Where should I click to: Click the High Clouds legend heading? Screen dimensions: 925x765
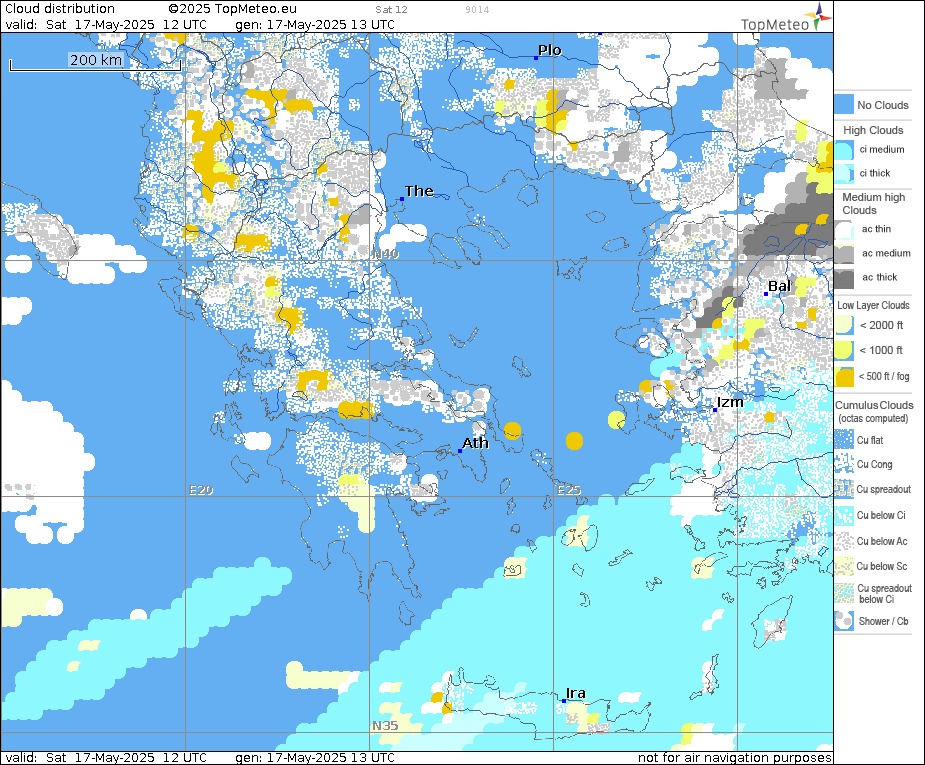[x=873, y=130]
